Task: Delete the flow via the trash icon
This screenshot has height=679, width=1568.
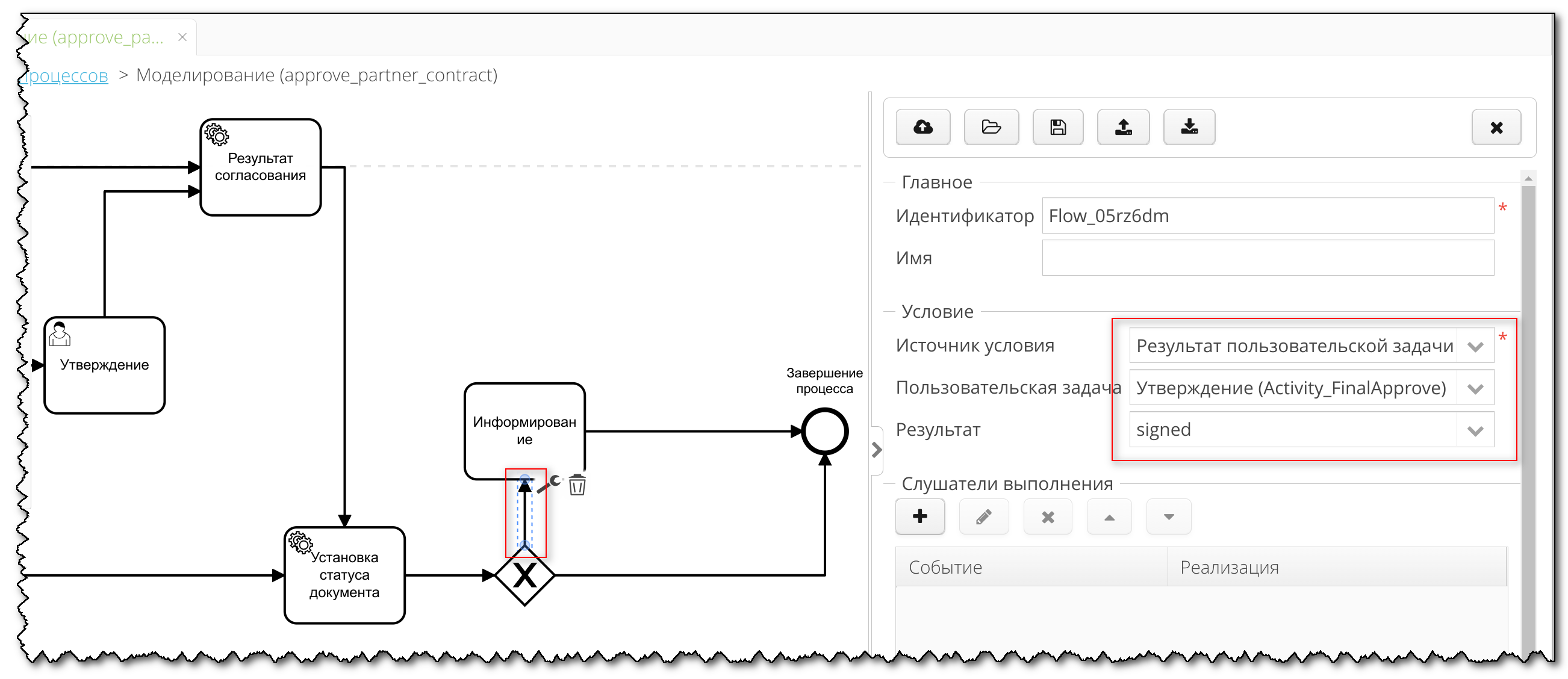Action: tap(576, 485)
